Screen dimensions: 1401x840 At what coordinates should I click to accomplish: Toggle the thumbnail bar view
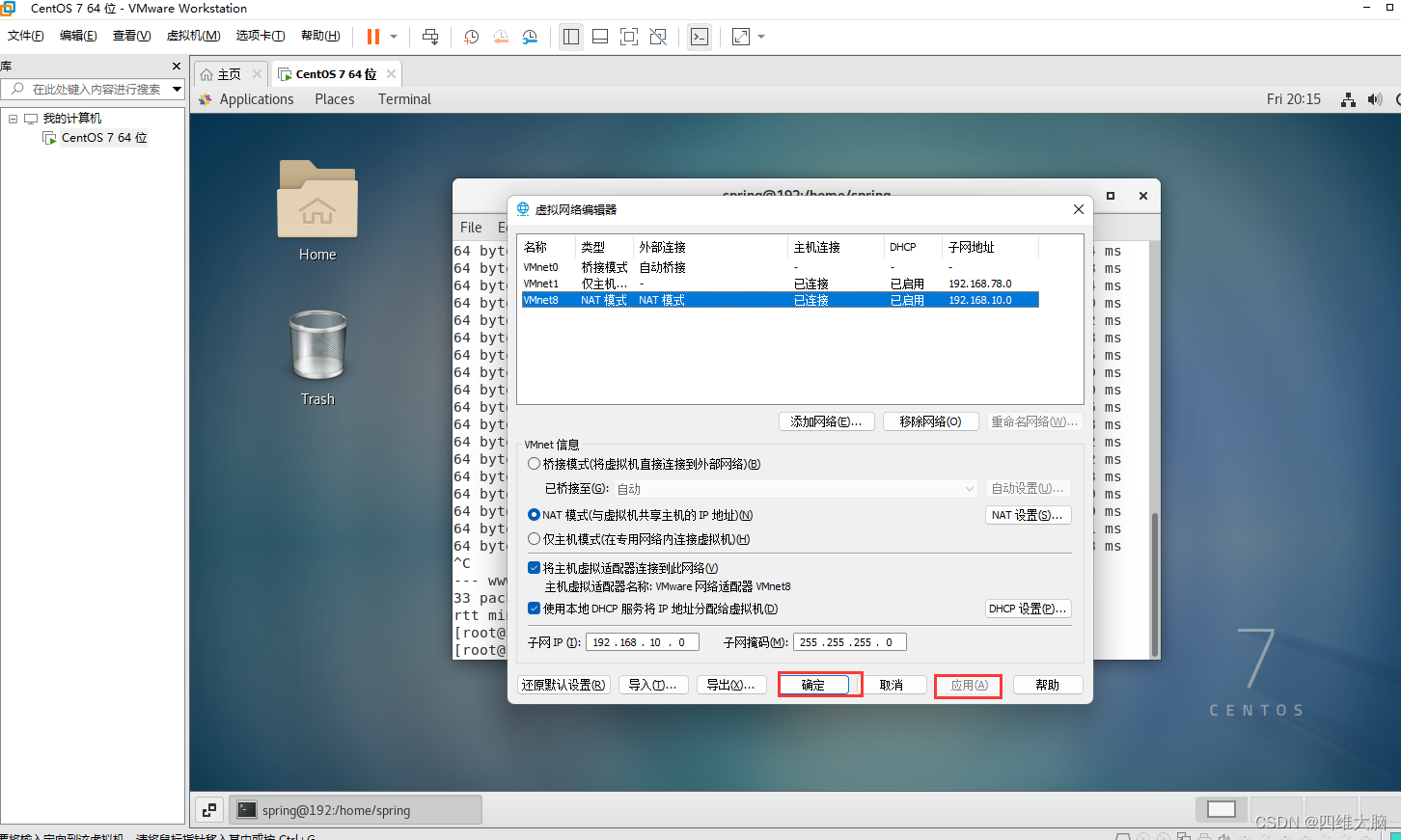[600, 37]
